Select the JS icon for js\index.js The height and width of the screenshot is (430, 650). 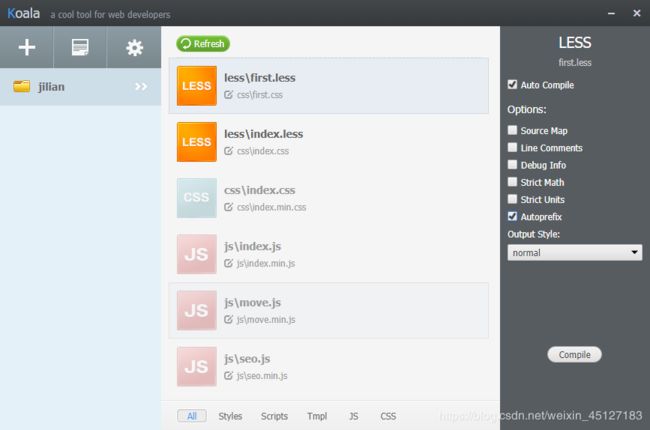point(196,254)
